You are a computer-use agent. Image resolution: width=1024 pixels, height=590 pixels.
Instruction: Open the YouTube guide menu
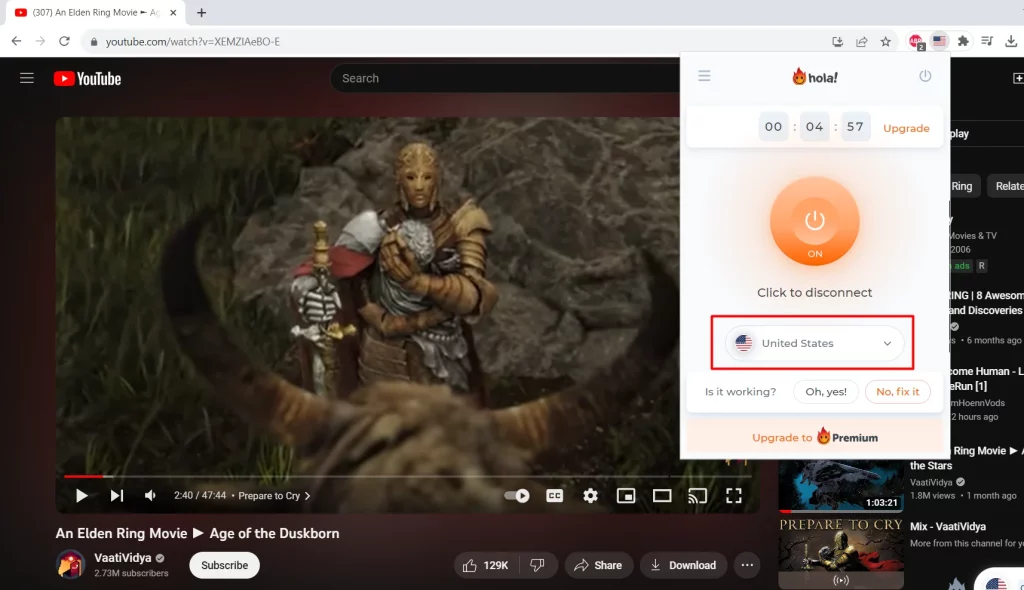click(x=26, y=78)
